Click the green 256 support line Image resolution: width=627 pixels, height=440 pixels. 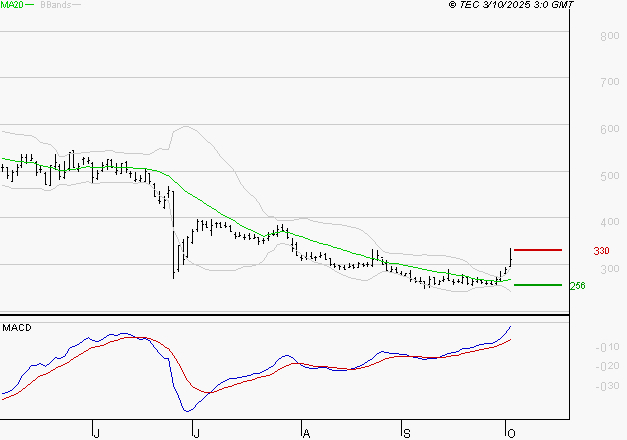(537, 285)
